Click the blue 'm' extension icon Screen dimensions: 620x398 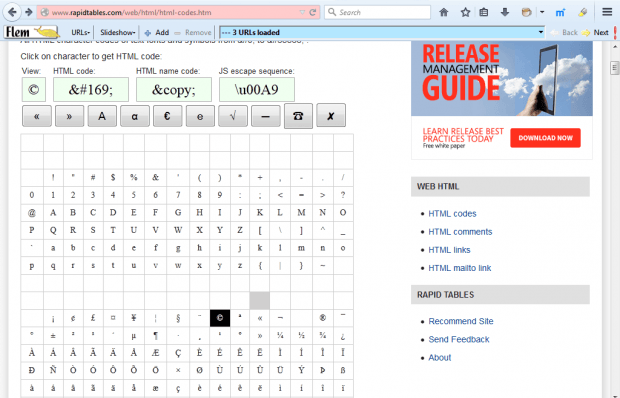pos(560,12)
